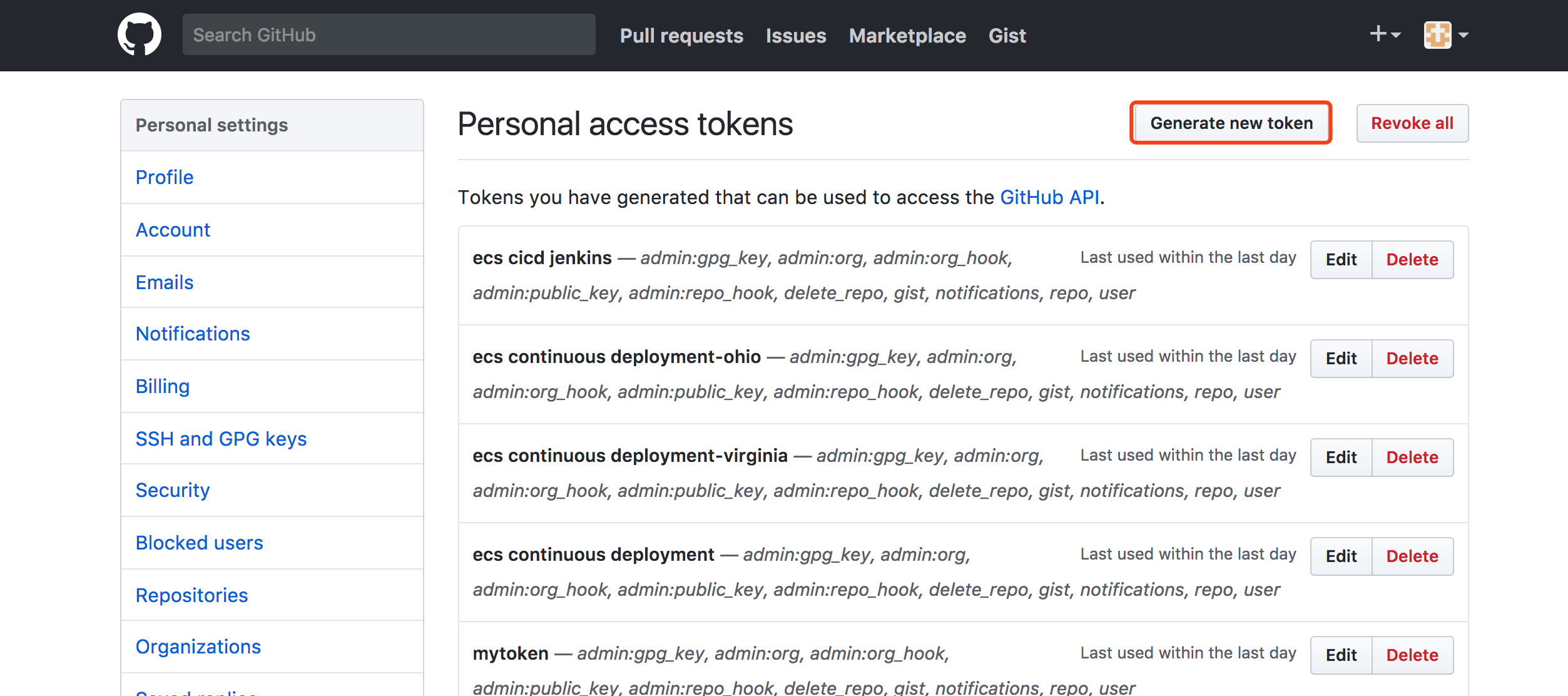Viewport: 1568px width, 696px height.
Task: Edit the ecs continuous deployment-virginia token
Action: click(x=1341, y=458)
